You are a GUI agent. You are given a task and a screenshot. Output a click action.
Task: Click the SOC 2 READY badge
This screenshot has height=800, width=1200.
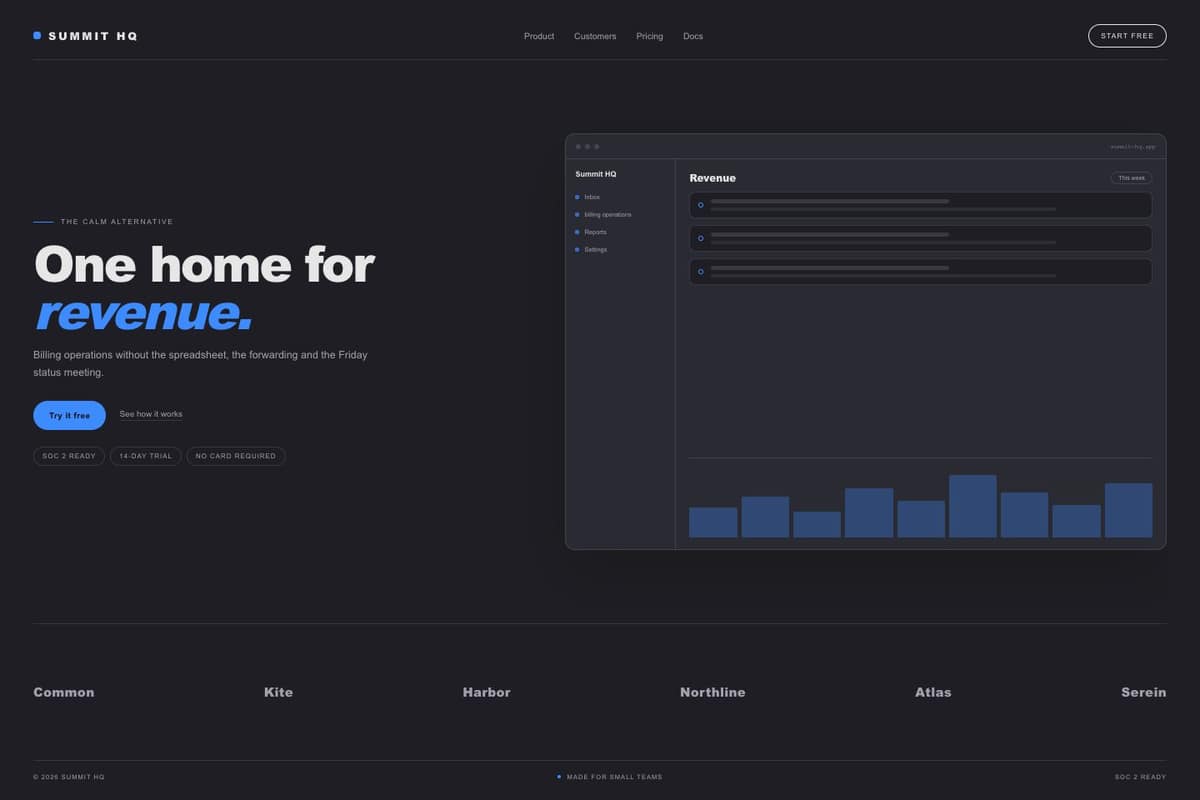(x=69, y=456)
